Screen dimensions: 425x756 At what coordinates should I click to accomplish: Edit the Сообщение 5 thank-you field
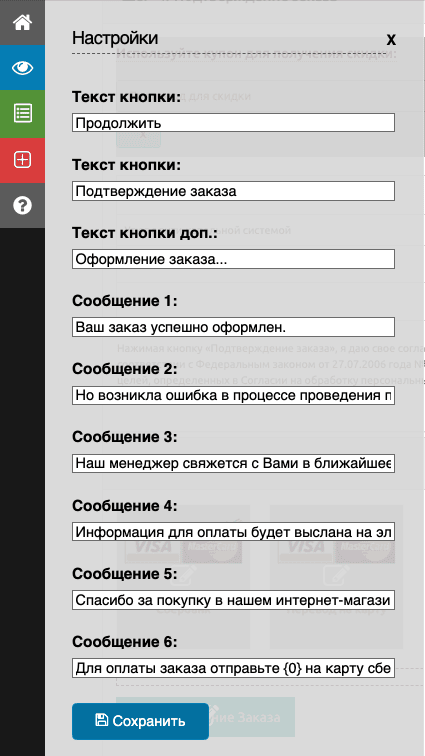233,600
